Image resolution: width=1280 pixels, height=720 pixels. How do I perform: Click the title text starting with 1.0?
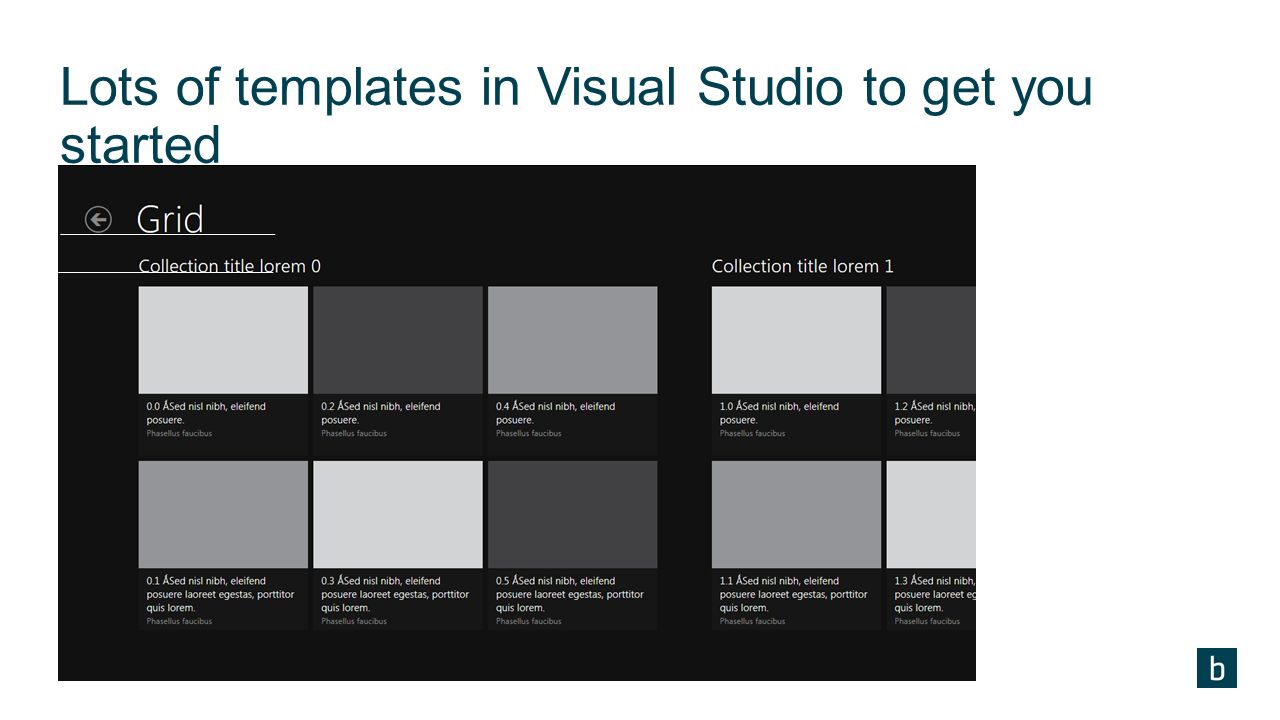click(780, 413)
